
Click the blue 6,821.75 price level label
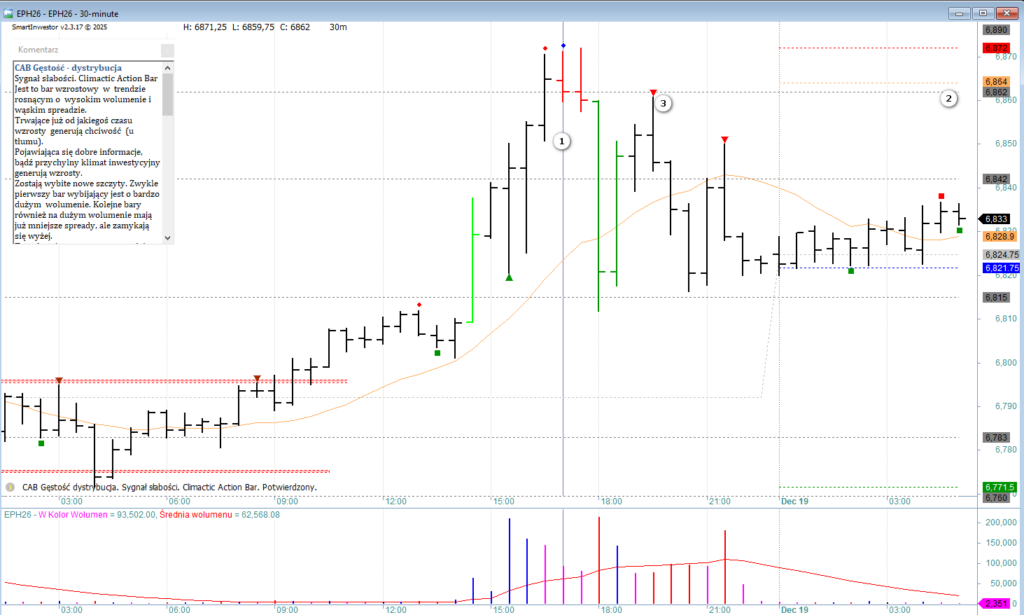[1000, 268]
